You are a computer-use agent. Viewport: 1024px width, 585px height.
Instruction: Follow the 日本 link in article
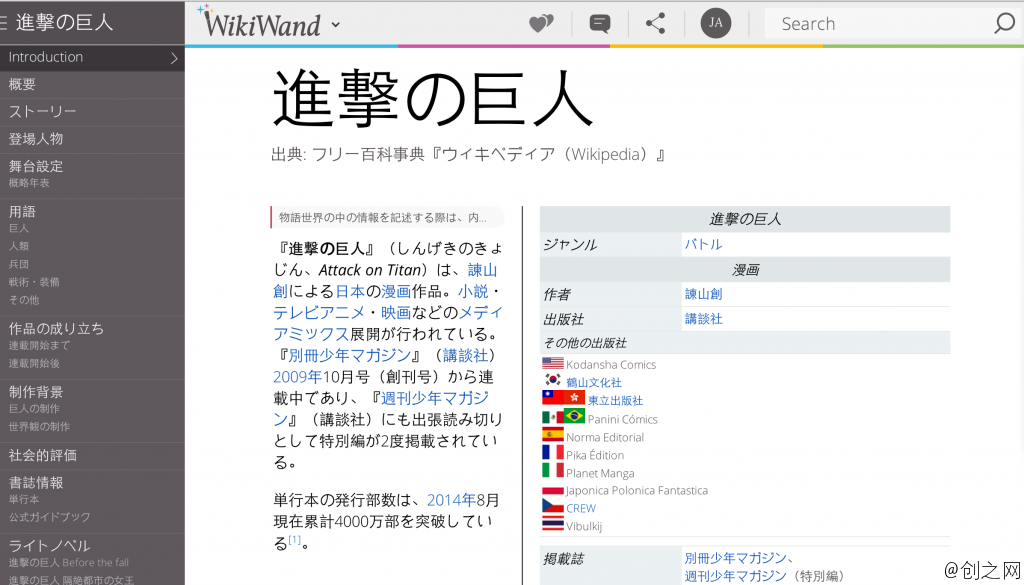(350, 291)
